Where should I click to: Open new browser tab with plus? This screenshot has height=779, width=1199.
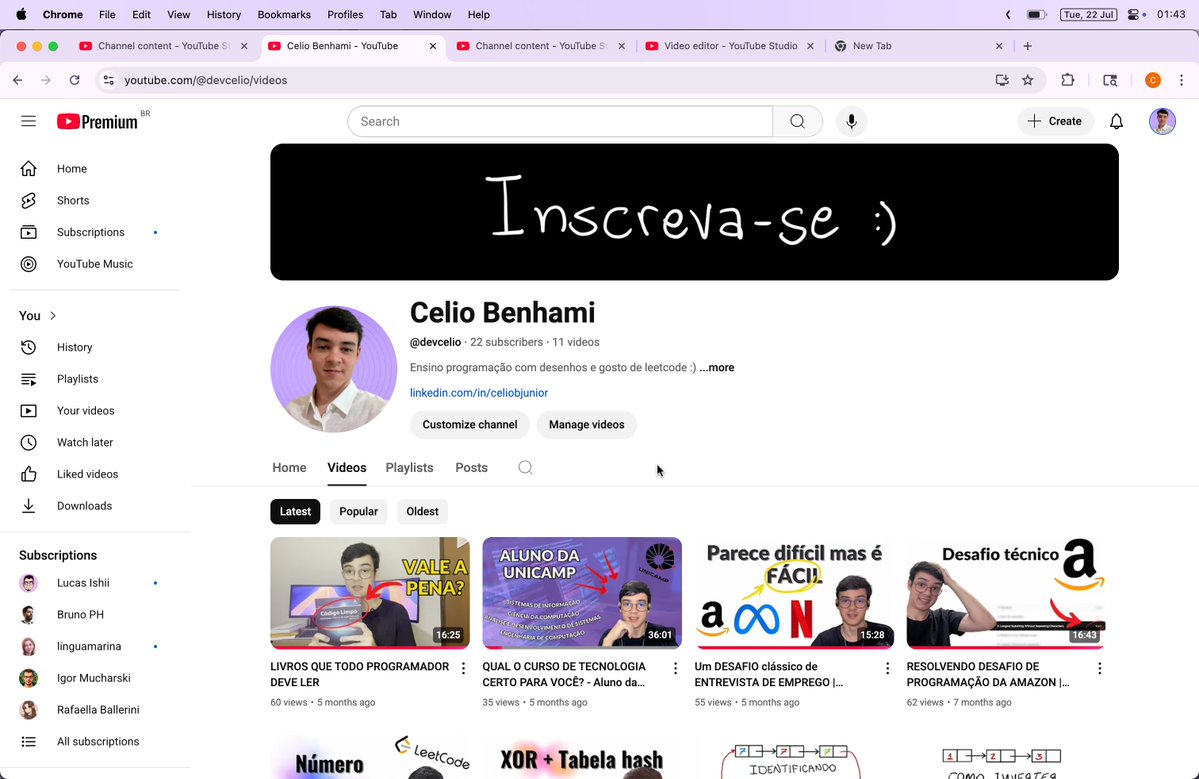click(1028, 46)
